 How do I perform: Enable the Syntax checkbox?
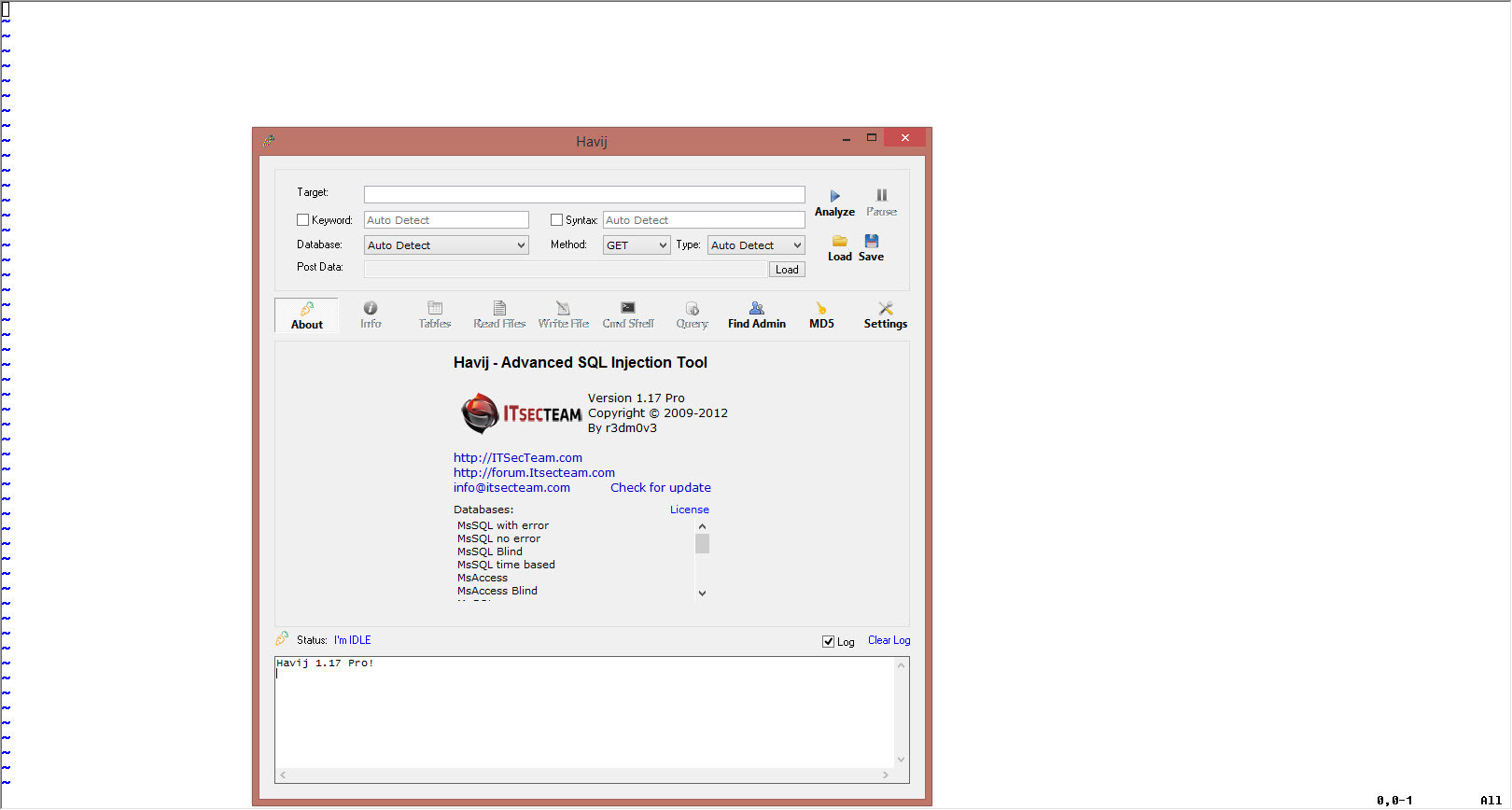click(556, 220)
